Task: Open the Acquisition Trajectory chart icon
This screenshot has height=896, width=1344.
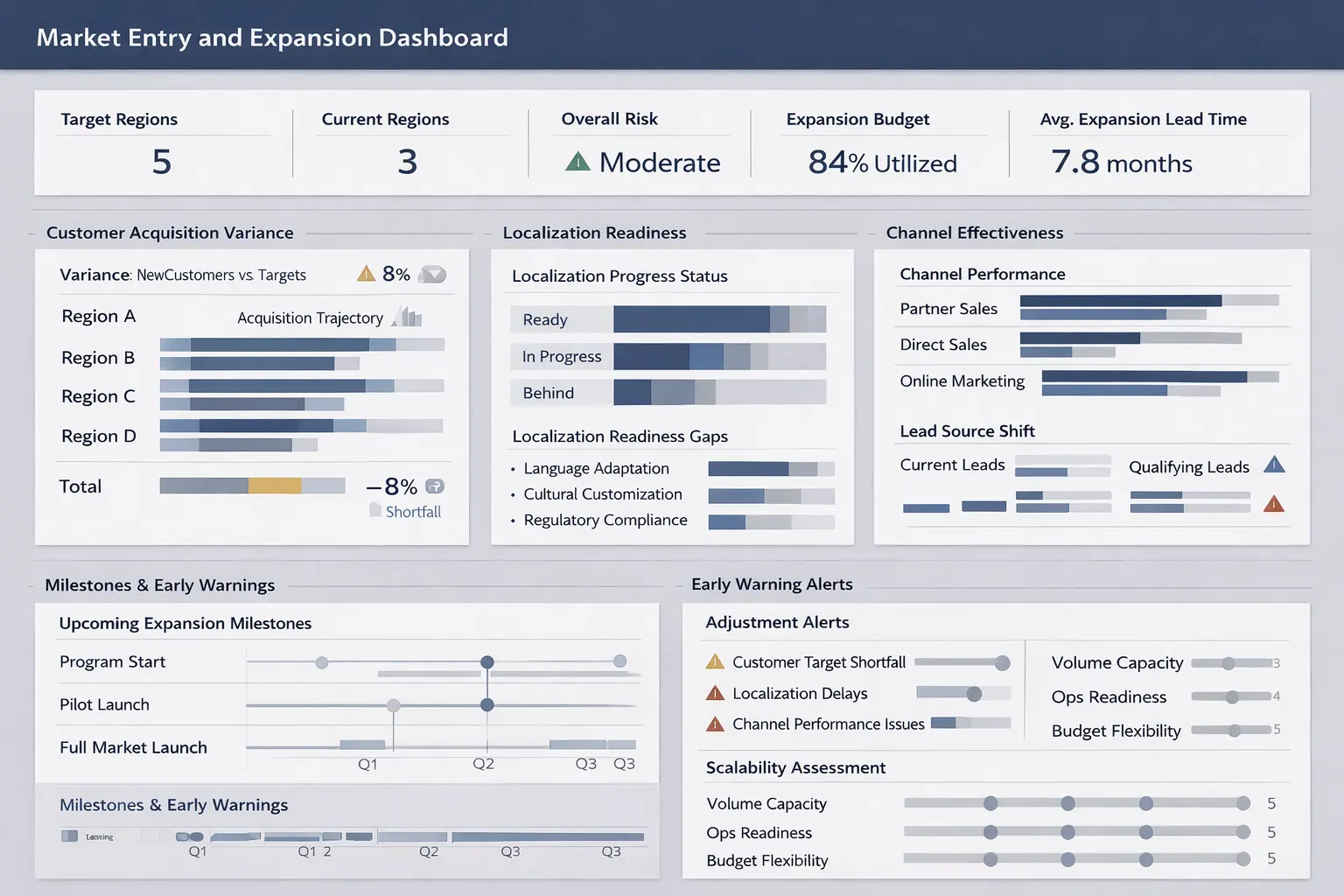Action: (408, 317)
